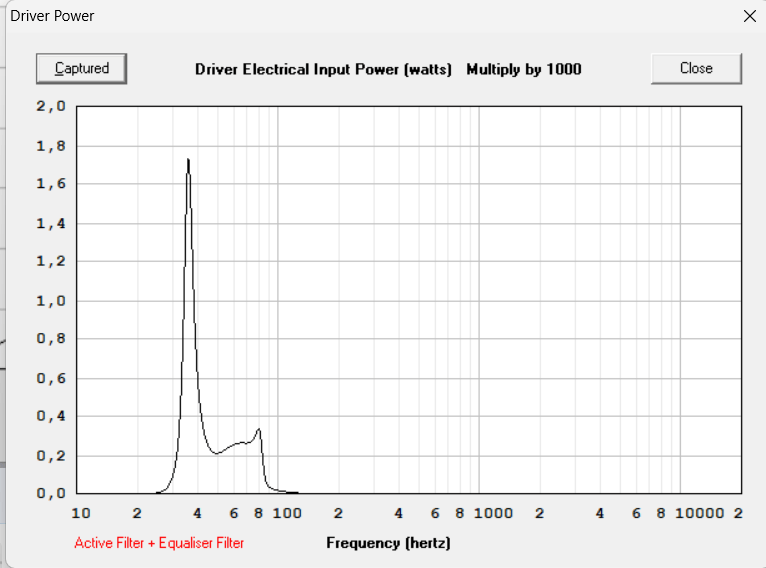Viewport: 766px width, 568px height.
Task: Click the Multiply by 1000 text
Action: [x=524, y=69]
